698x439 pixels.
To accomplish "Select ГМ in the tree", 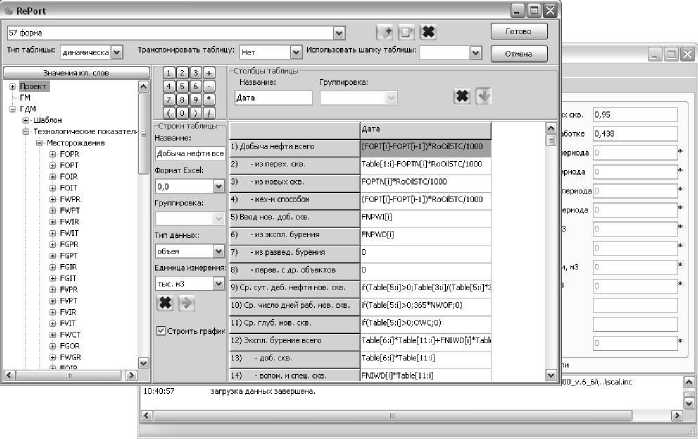I will 25,98.
